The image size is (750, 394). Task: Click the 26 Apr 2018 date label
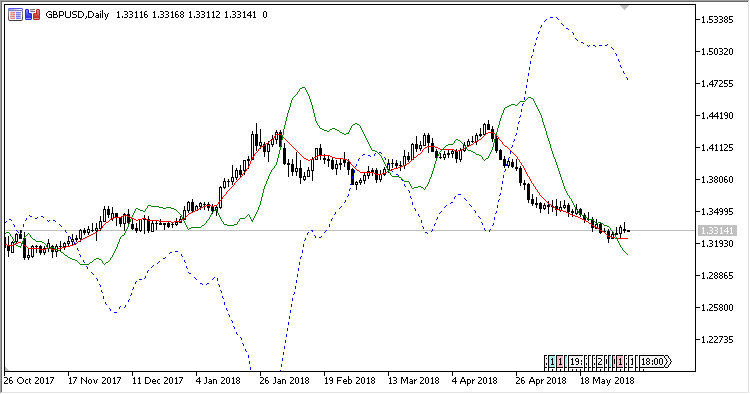pyautogui.click(x=541, y=381)
